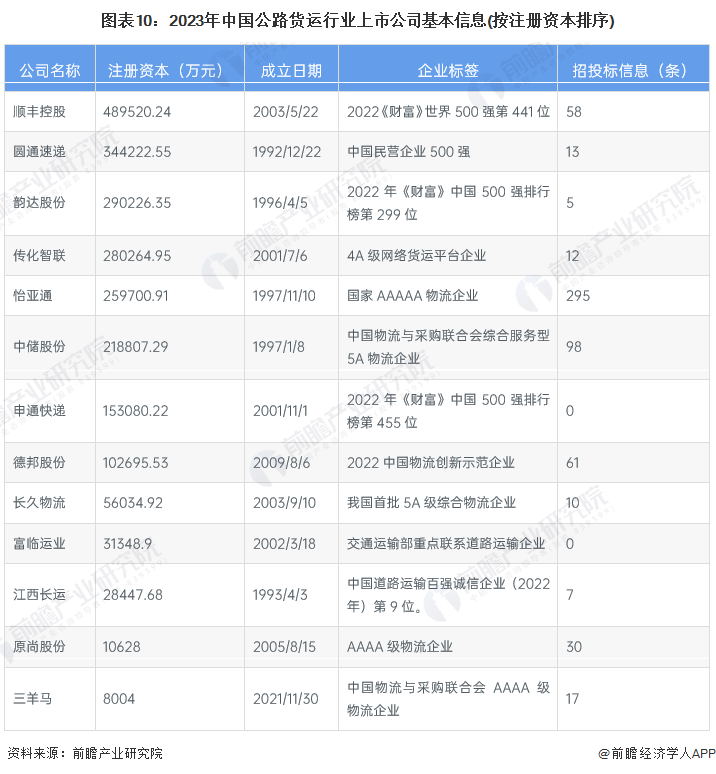The width and height of the screenshot is (716, 774).
Task: Click the capital value 28447.68
Action: pyautogui.click(x=133, y=595)
